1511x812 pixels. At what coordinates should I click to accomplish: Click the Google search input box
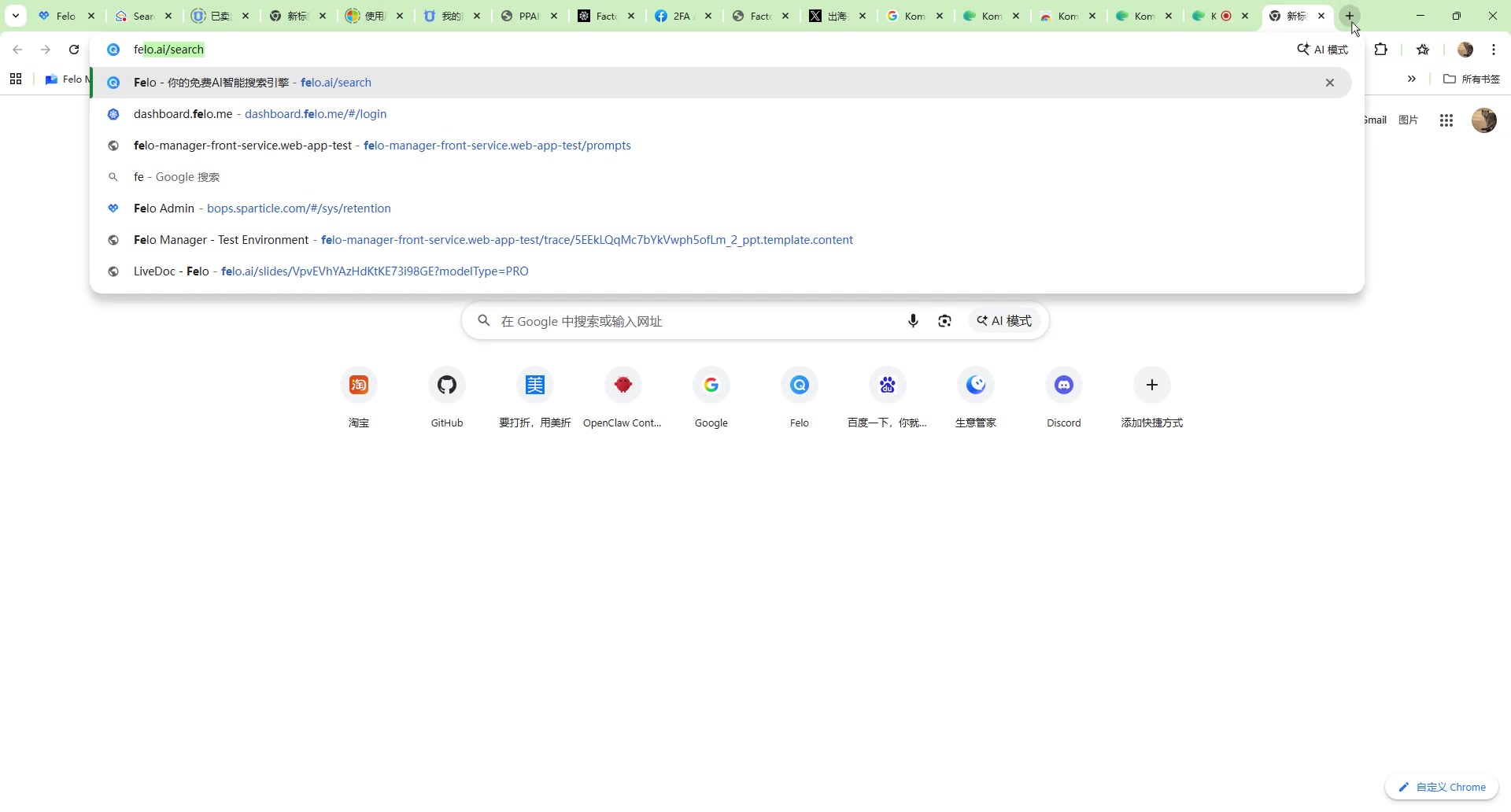click(693, 321)
